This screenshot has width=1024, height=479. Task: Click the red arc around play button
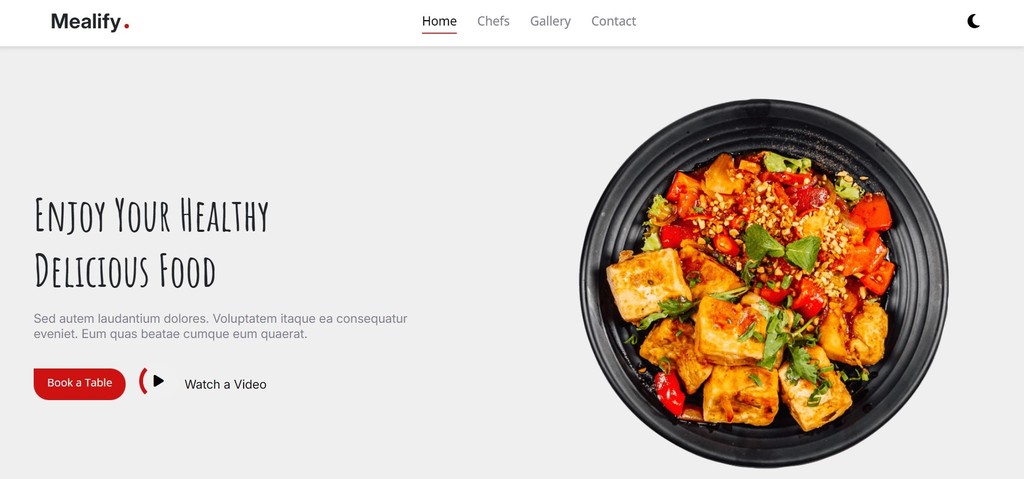pos(142,380)
